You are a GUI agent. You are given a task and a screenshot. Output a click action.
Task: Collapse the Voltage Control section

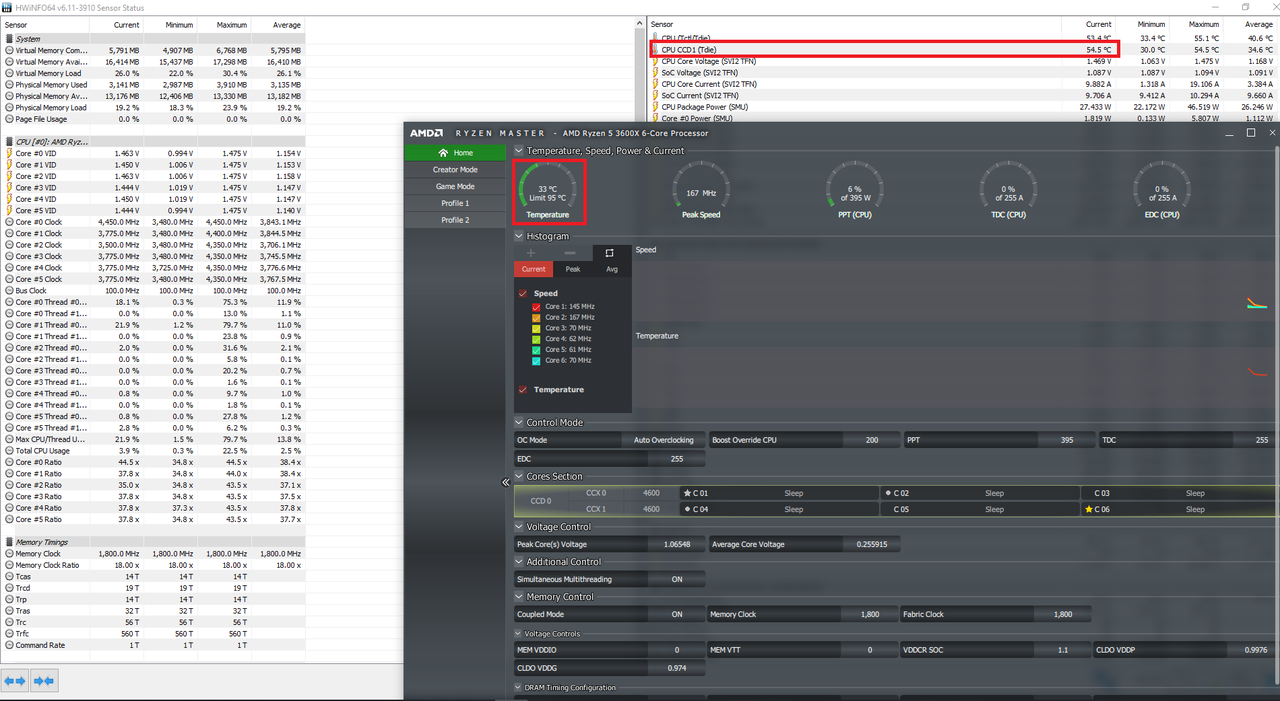(x=519, y=527)
